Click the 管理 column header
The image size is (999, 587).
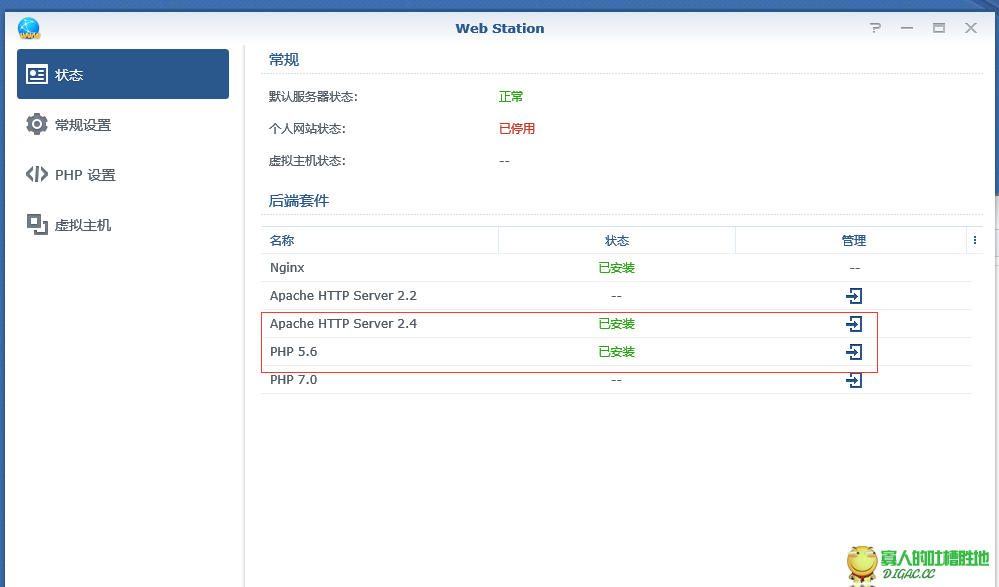[851, 240]
